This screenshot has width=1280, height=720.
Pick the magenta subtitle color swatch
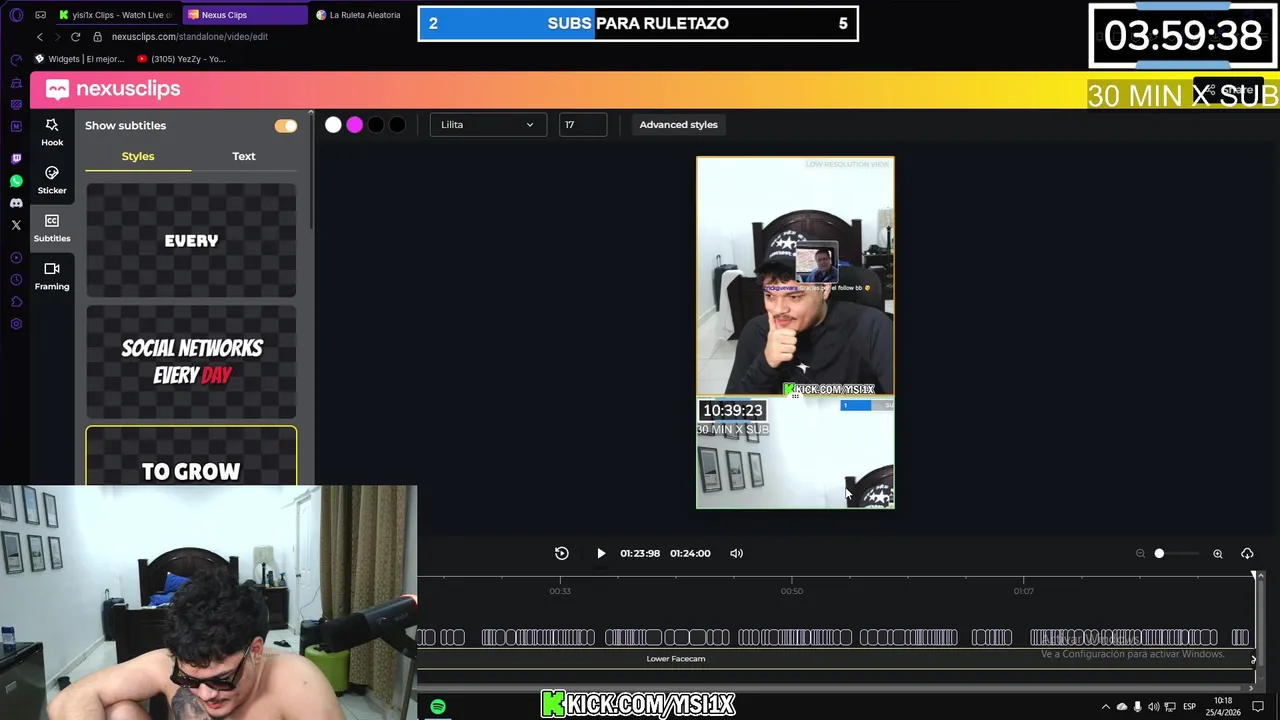coord(355,125)
